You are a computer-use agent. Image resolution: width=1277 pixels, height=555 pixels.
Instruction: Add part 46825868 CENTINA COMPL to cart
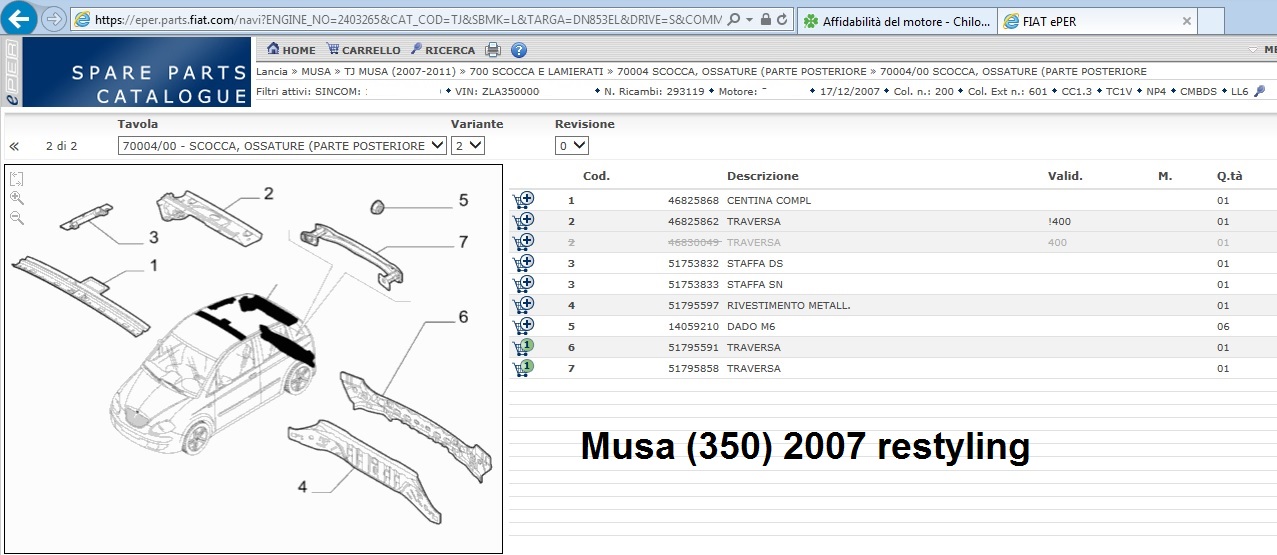pyautogui.click(x=523, y=200)
